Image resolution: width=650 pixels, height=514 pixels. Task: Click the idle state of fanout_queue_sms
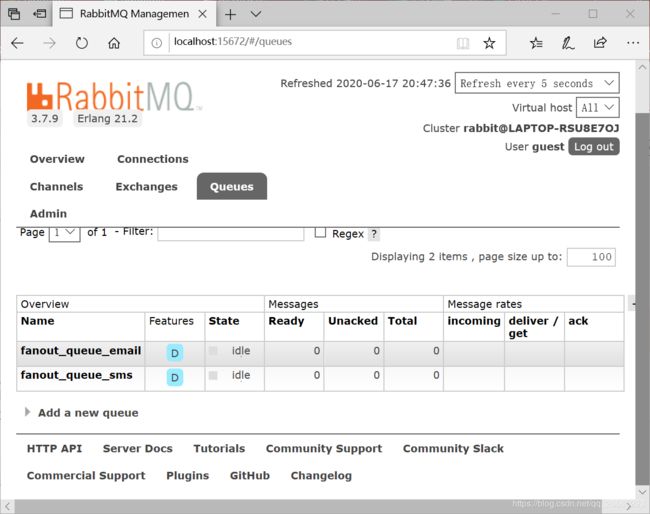(x=240, y=375)
